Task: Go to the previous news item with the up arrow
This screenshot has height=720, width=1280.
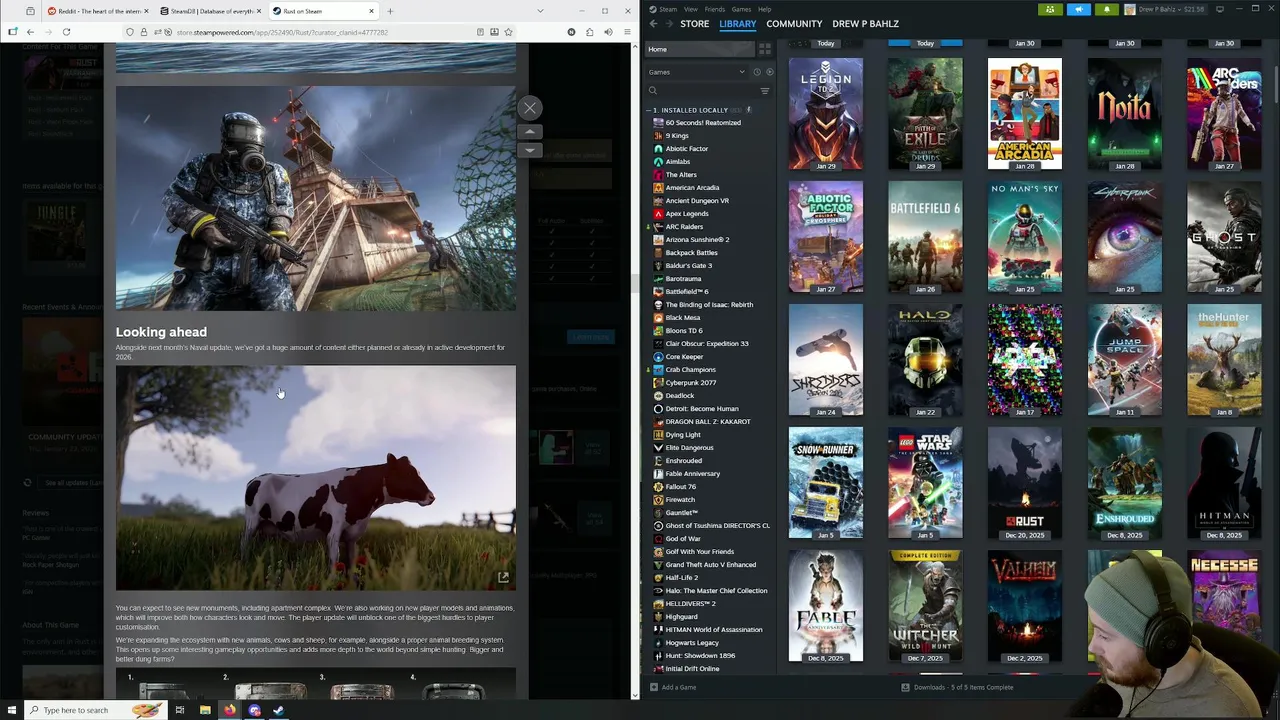Action: pyautogui.click(x=530, y=131)
